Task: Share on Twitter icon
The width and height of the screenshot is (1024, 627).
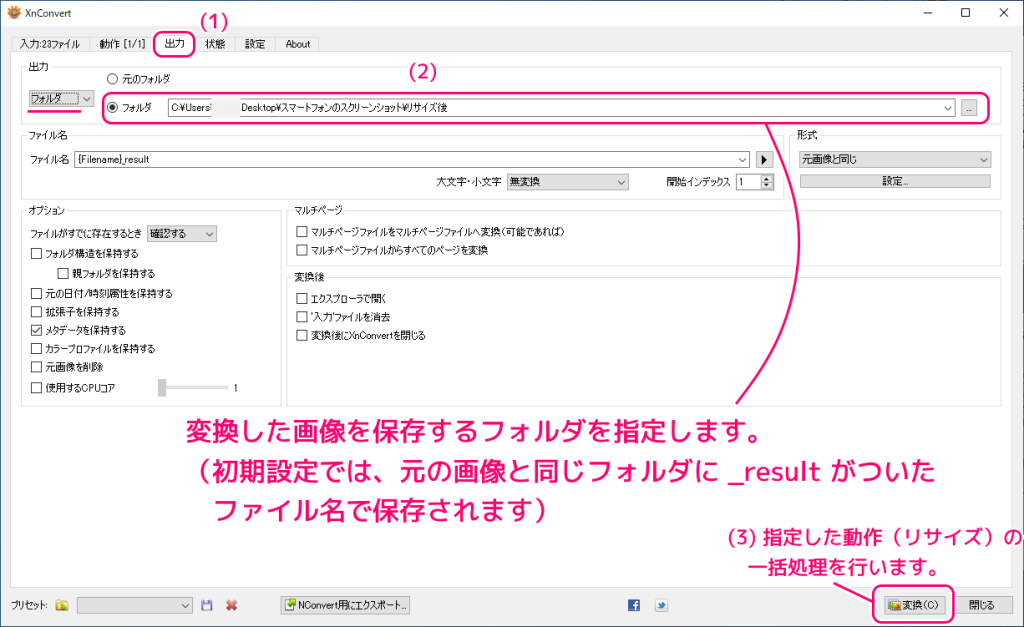Action: pyautogui.click(x=661, y=605)
